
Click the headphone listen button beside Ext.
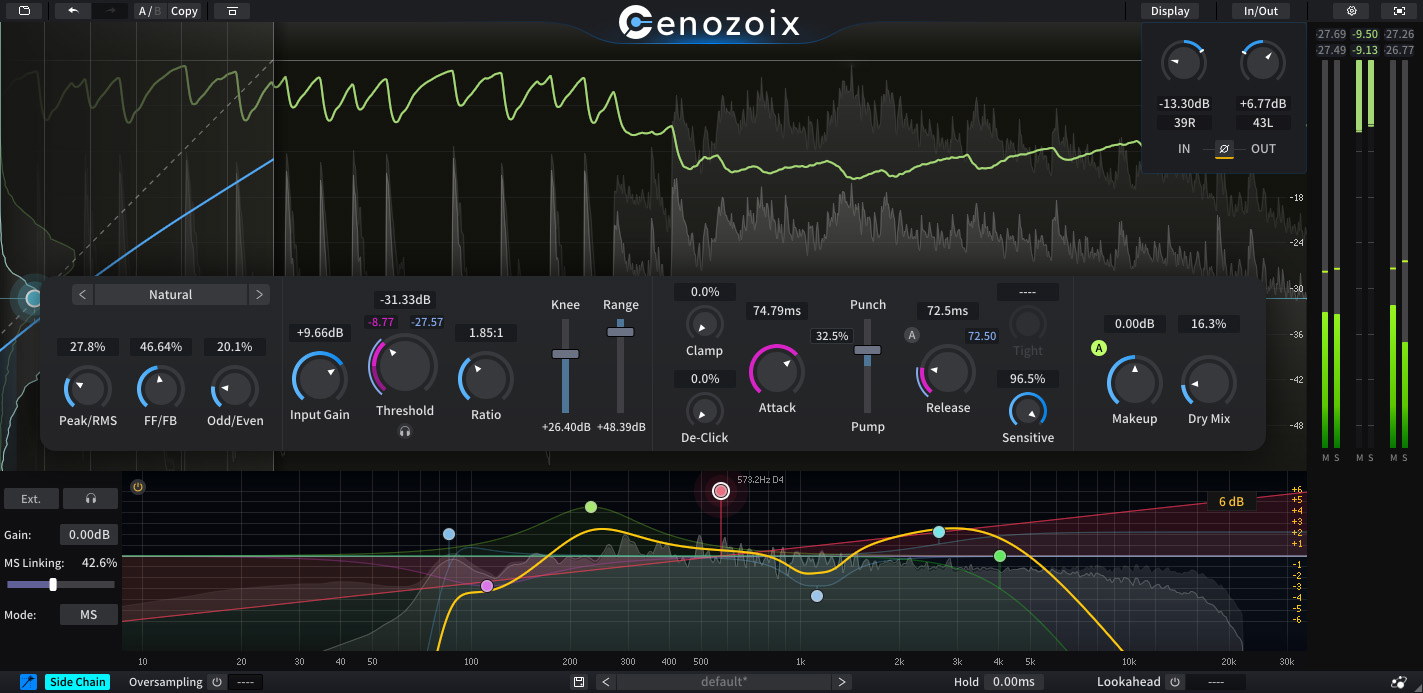point(91,498)
